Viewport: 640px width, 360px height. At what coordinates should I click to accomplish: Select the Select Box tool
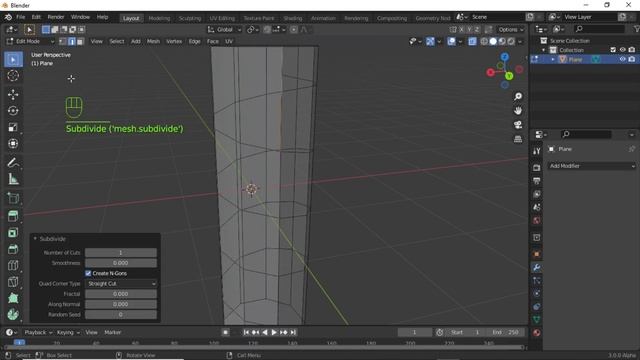click(x=13, y=60)
